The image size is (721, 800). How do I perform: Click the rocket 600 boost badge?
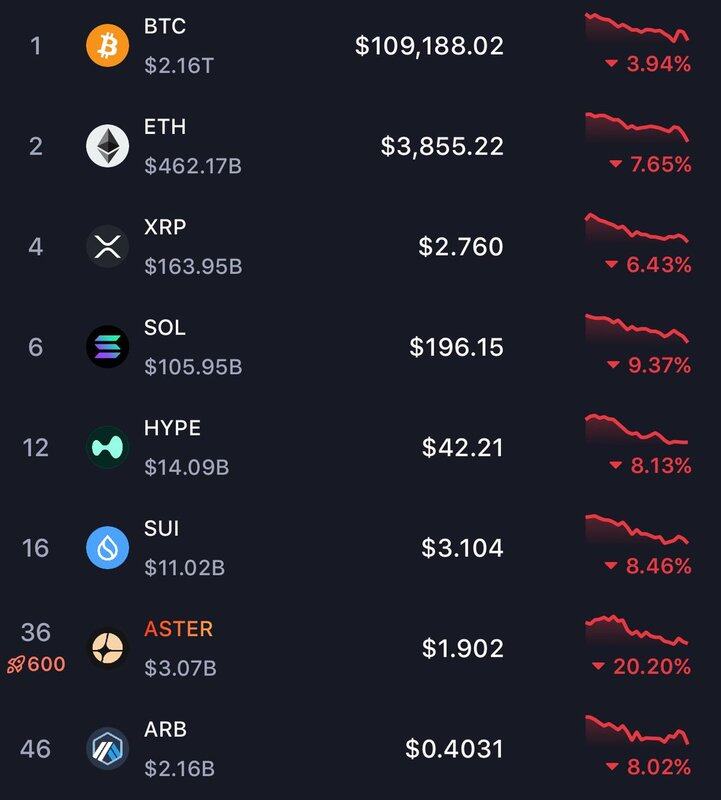point(36,664)
